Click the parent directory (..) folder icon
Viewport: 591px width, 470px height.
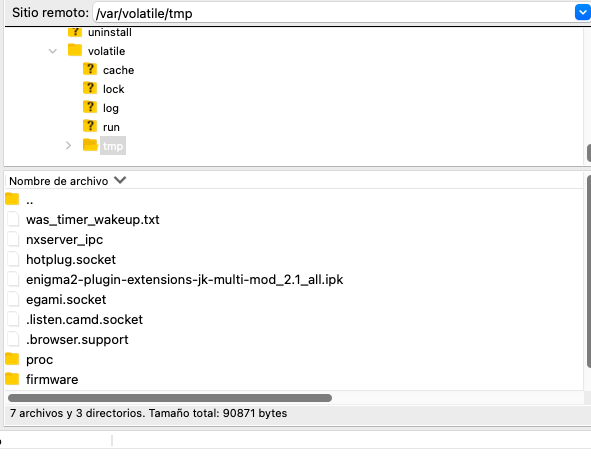(x=12, y=199)
